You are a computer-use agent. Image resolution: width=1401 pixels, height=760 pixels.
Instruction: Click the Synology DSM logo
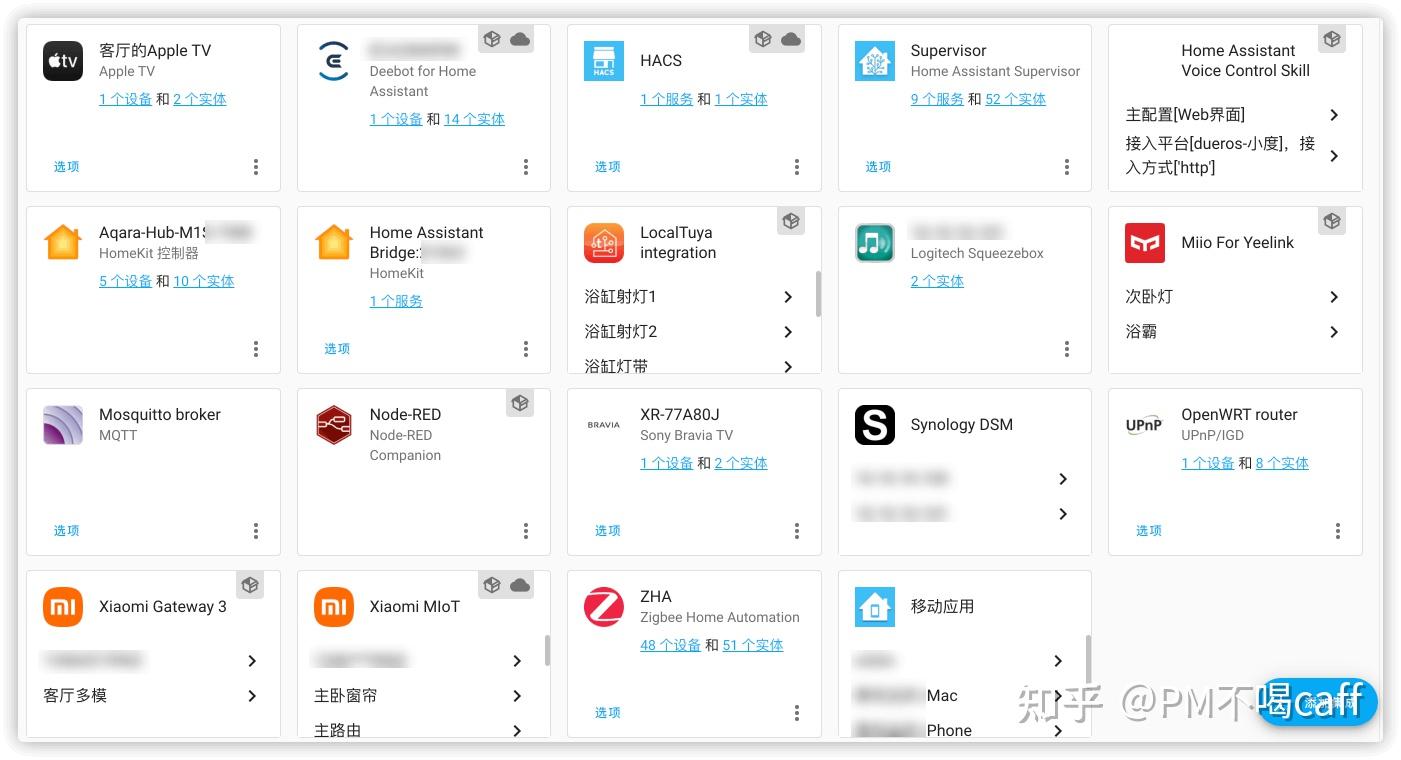coord(875,425)
